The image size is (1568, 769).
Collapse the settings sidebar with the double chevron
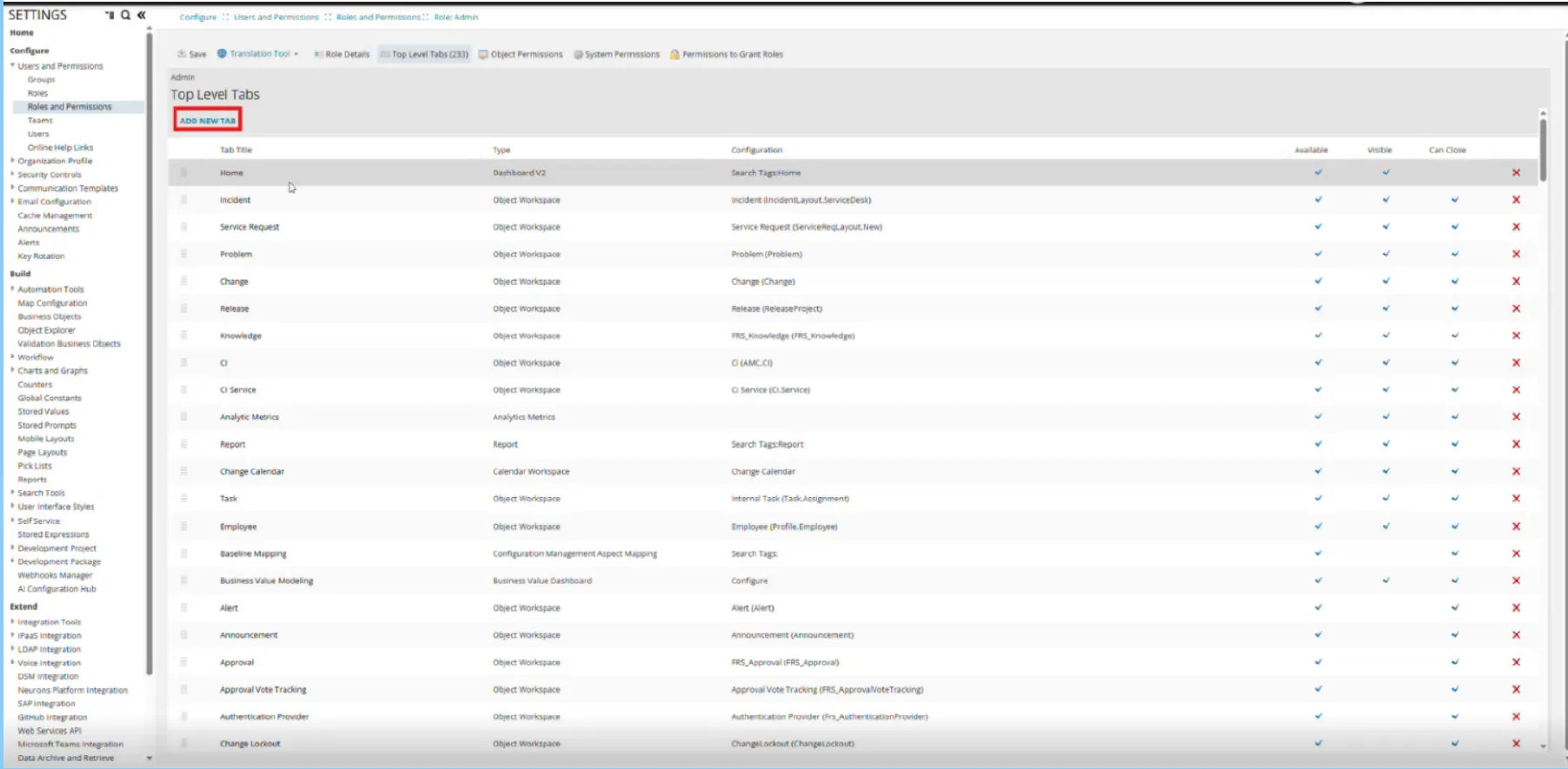(x=141, y=15)
